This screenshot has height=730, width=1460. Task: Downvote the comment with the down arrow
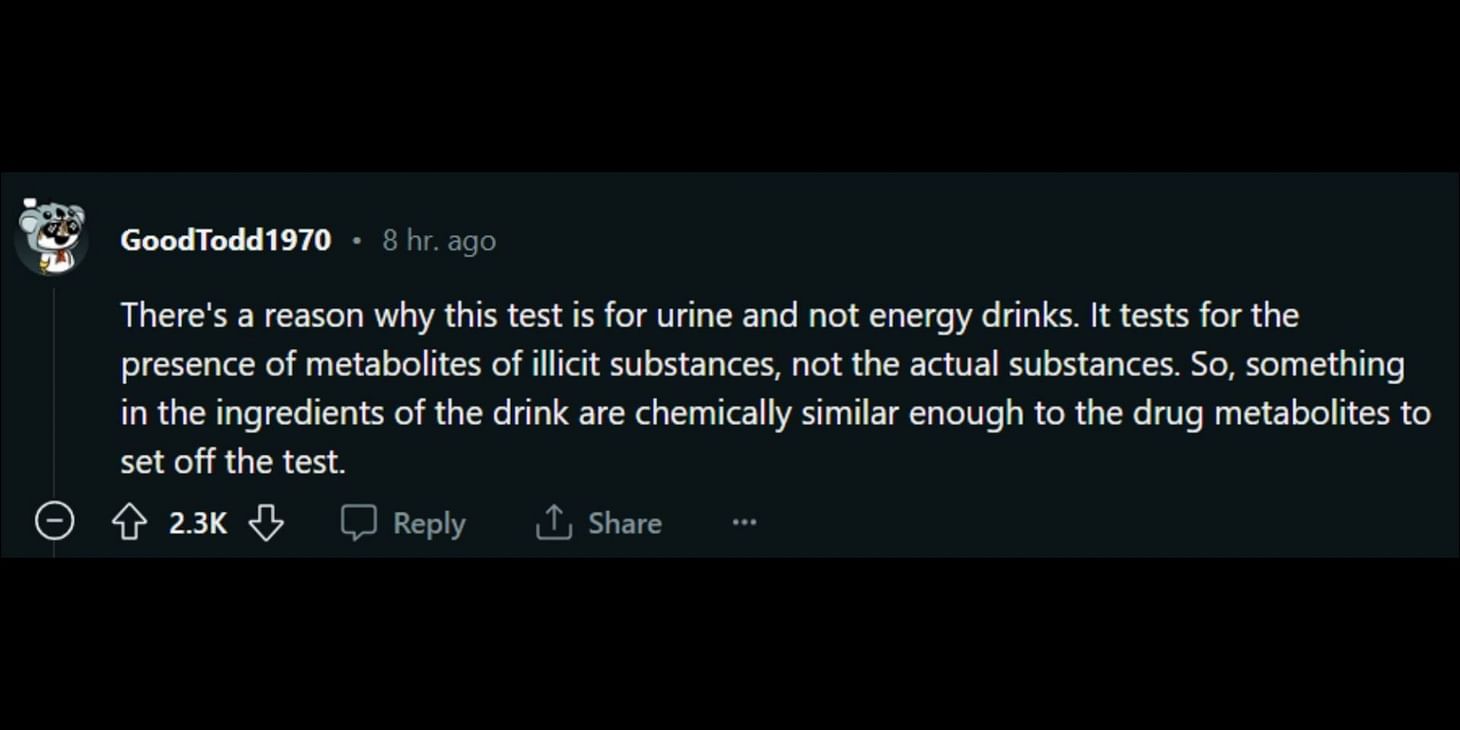[266, 522]
